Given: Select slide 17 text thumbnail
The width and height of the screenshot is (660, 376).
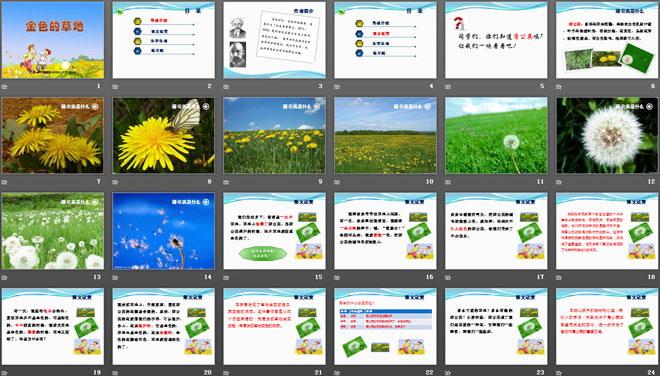Looking at the screenshot, I should [496, 231].
